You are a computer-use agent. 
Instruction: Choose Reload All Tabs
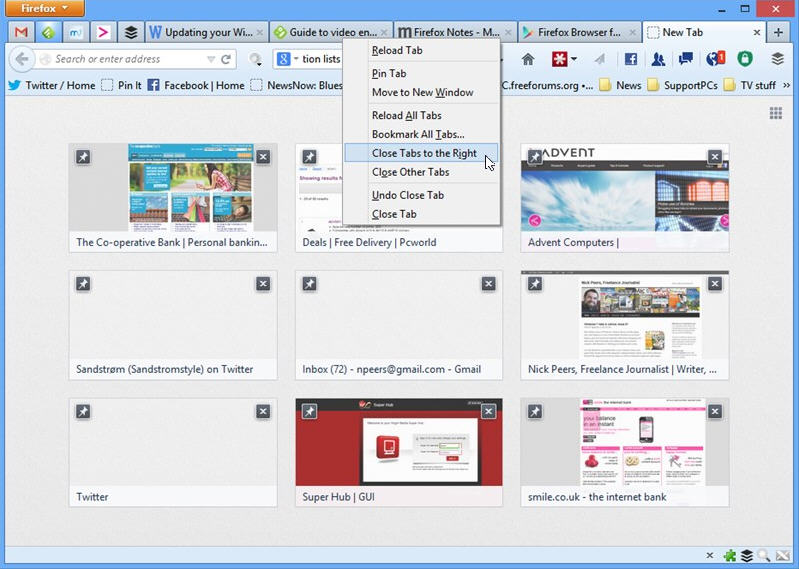click(x=422, y=115)
